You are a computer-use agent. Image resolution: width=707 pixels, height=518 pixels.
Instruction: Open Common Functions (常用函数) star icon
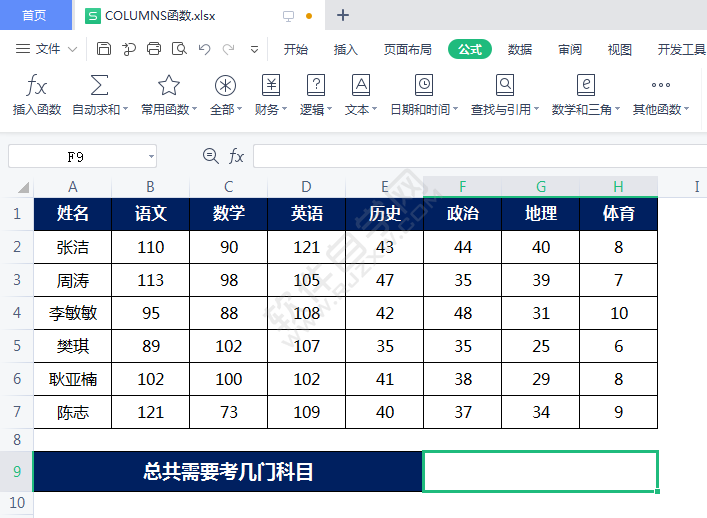tap(169, 85)
